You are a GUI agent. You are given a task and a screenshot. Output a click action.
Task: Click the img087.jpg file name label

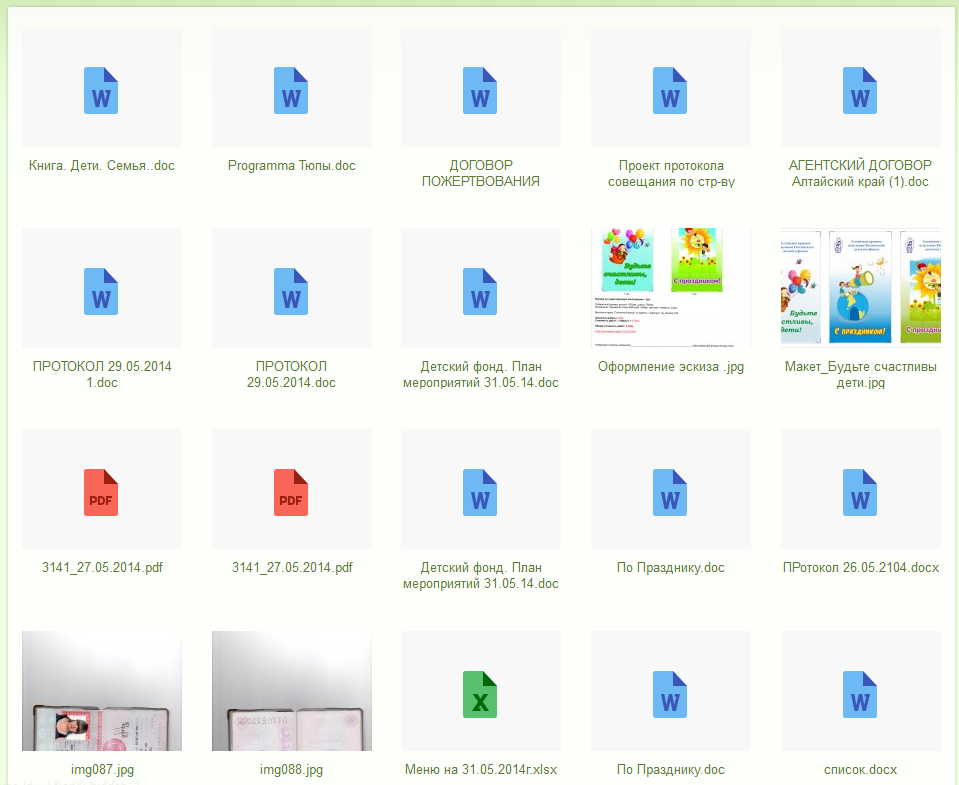click(x=102, y=770)
